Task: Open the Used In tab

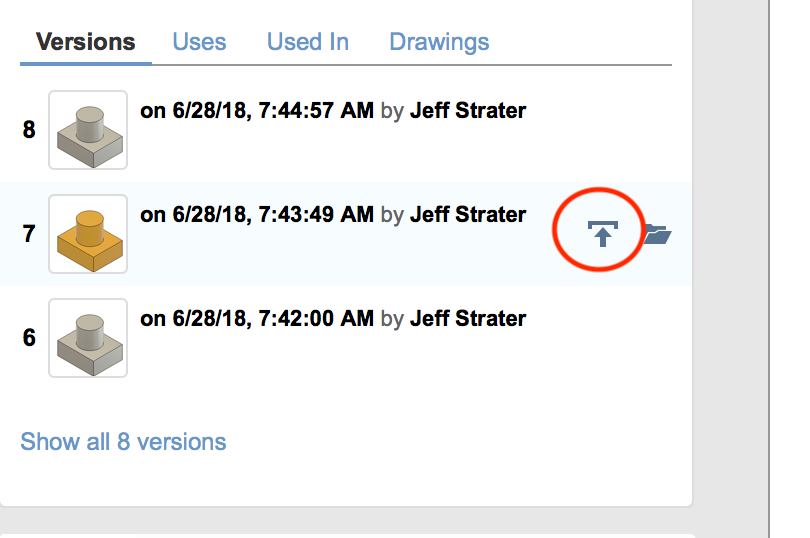Action: [x=308, y=42]
